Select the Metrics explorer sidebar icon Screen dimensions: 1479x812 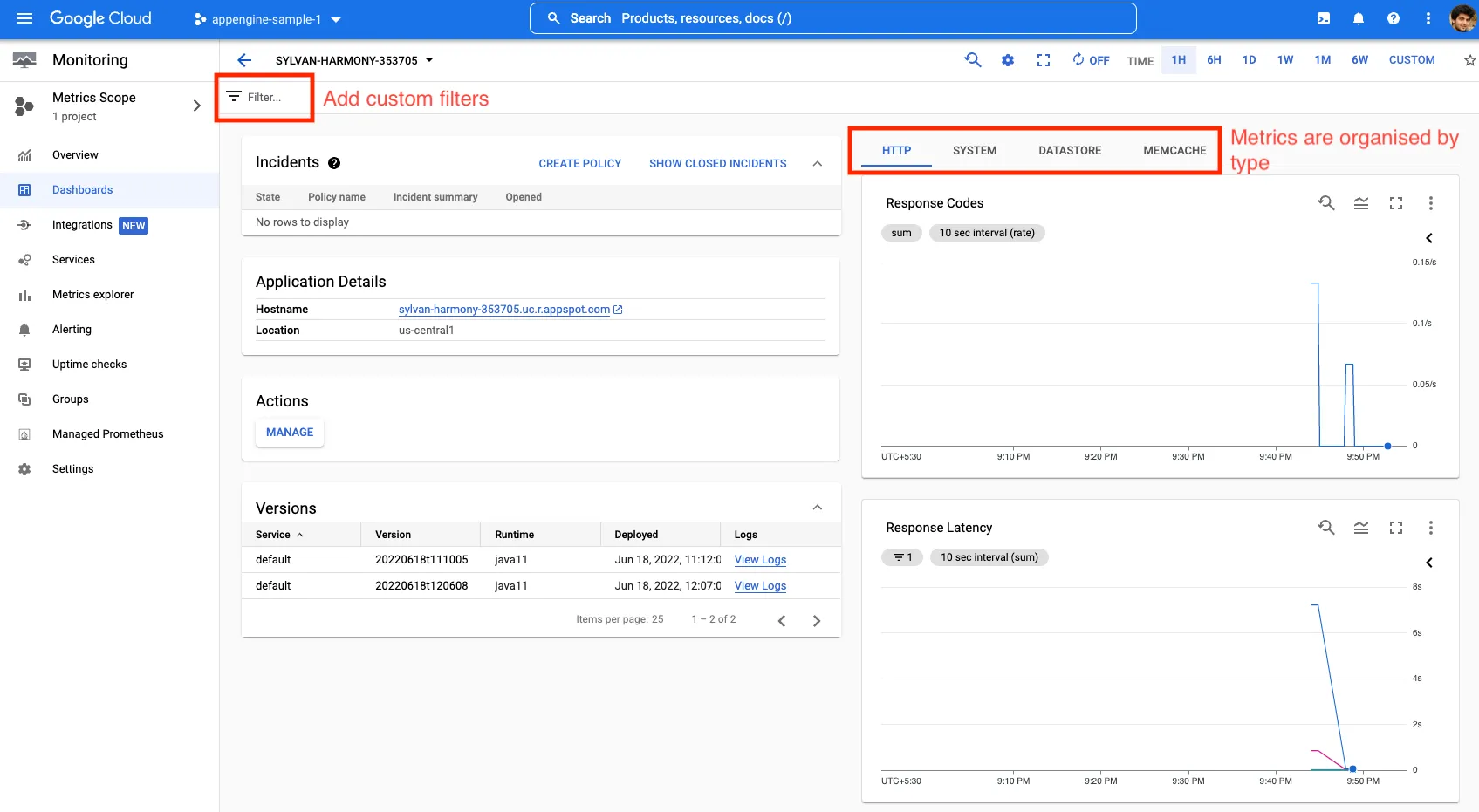point(25,294)
